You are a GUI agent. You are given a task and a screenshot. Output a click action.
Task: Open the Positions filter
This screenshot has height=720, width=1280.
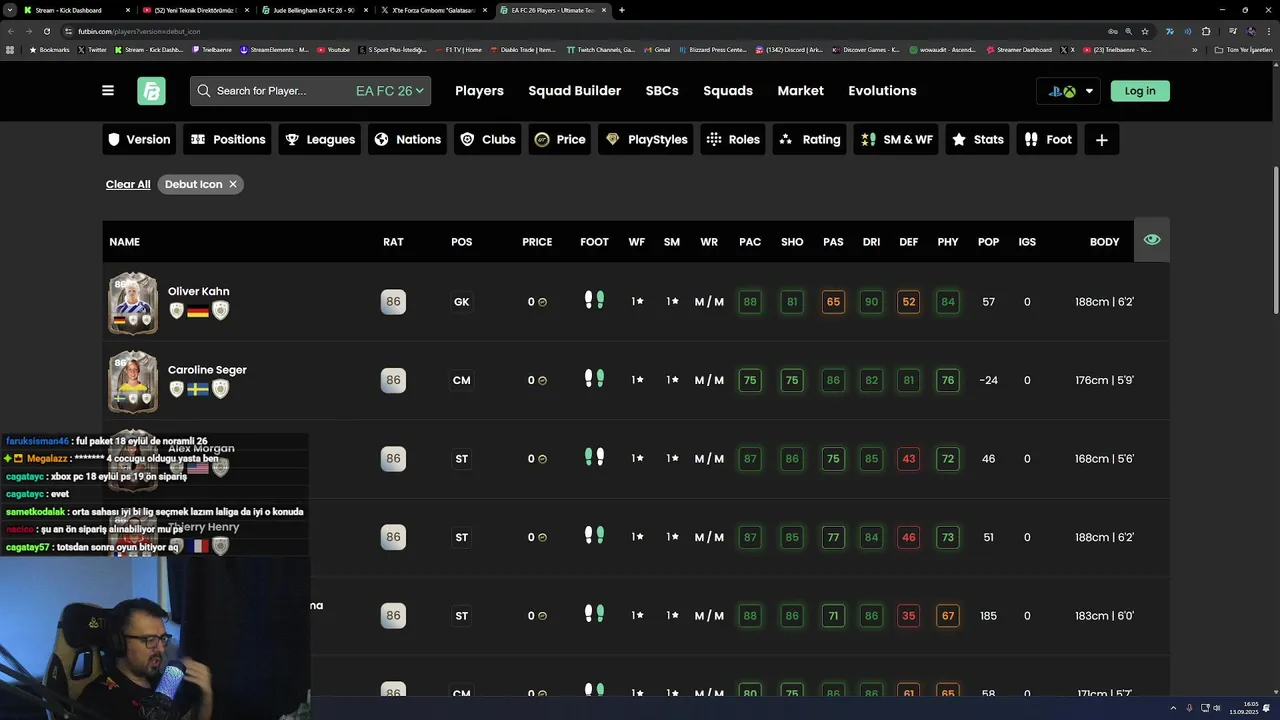coord(228,140)
